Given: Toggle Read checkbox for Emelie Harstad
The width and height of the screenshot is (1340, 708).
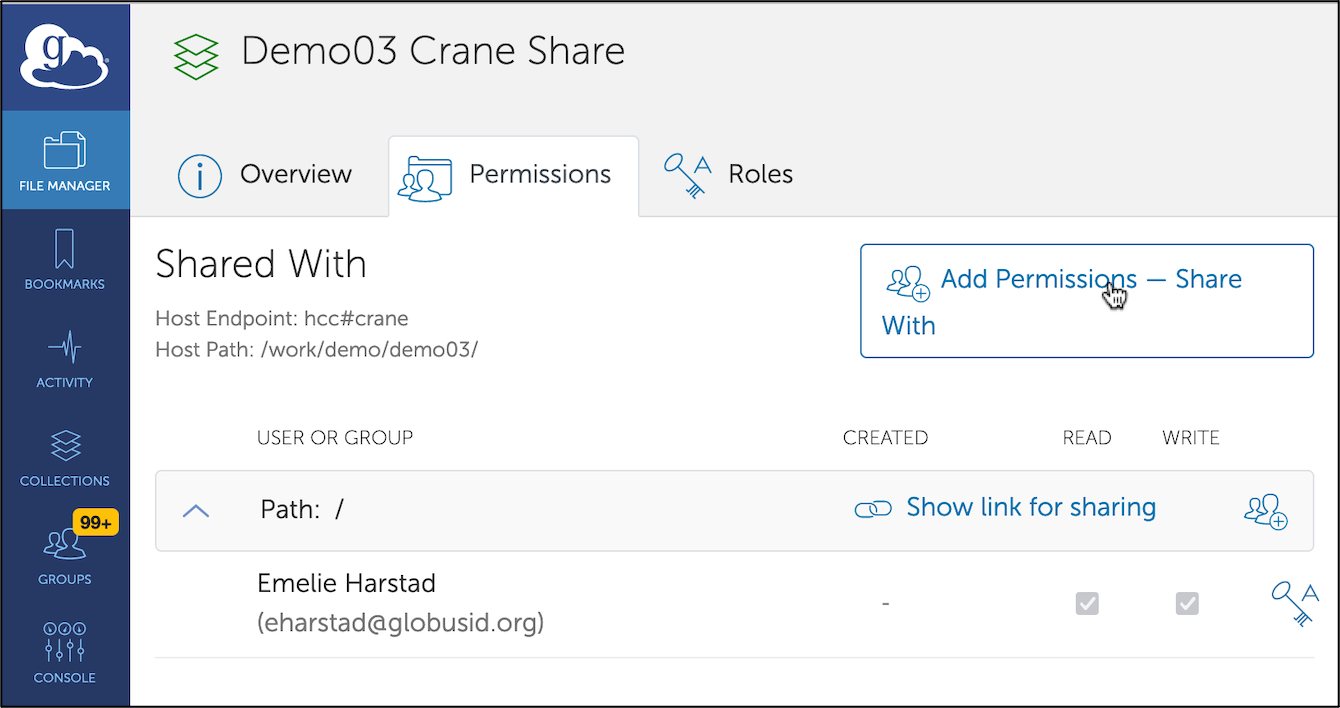Looking at the screenshot, I should (1087, 603).
